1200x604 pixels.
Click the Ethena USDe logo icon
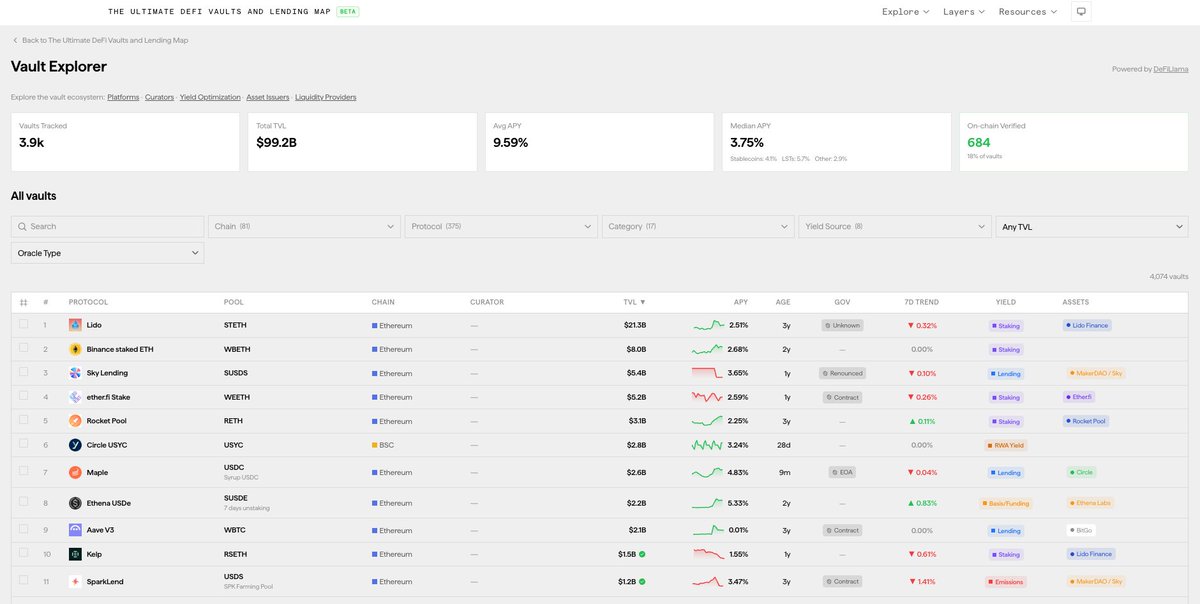click(x=75, y=503)
